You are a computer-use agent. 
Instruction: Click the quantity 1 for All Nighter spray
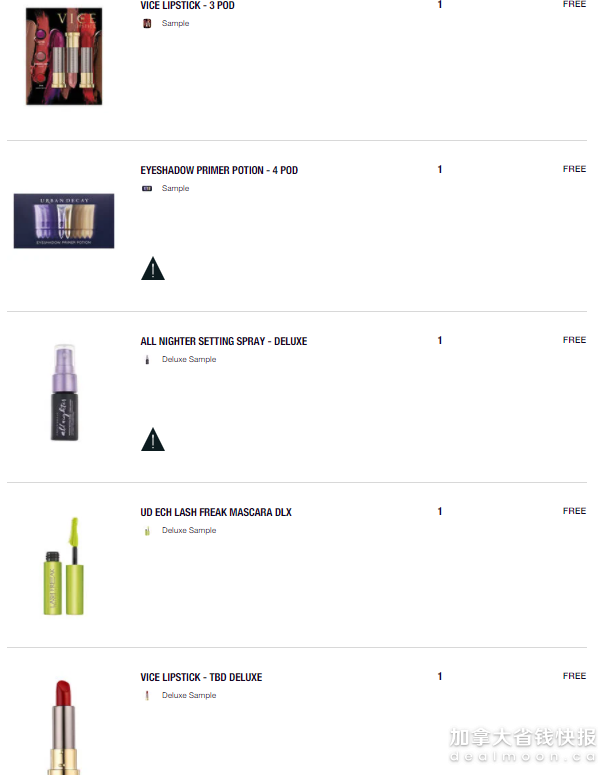[439, 340]
